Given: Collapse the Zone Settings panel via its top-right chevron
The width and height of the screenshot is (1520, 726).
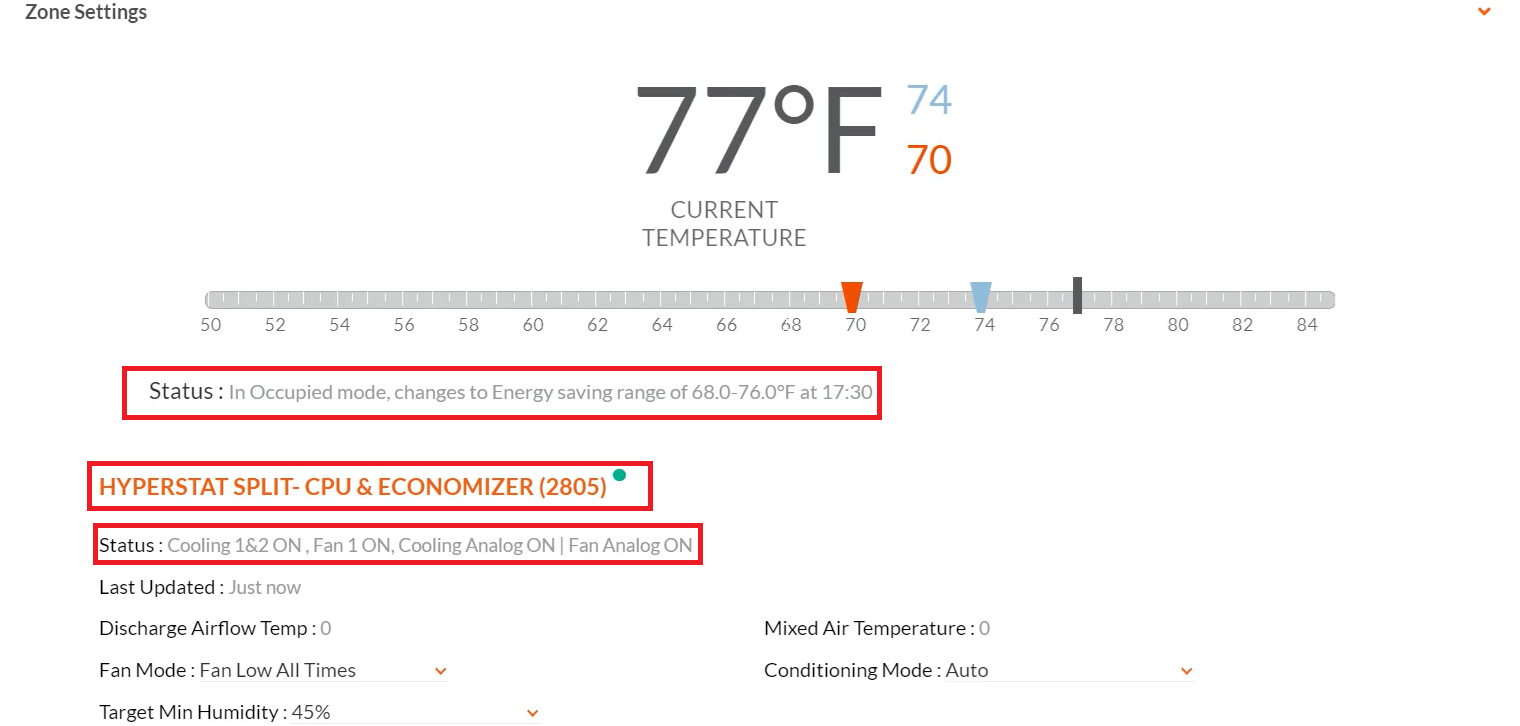Looking at the screenshot, I should 1484,11.
